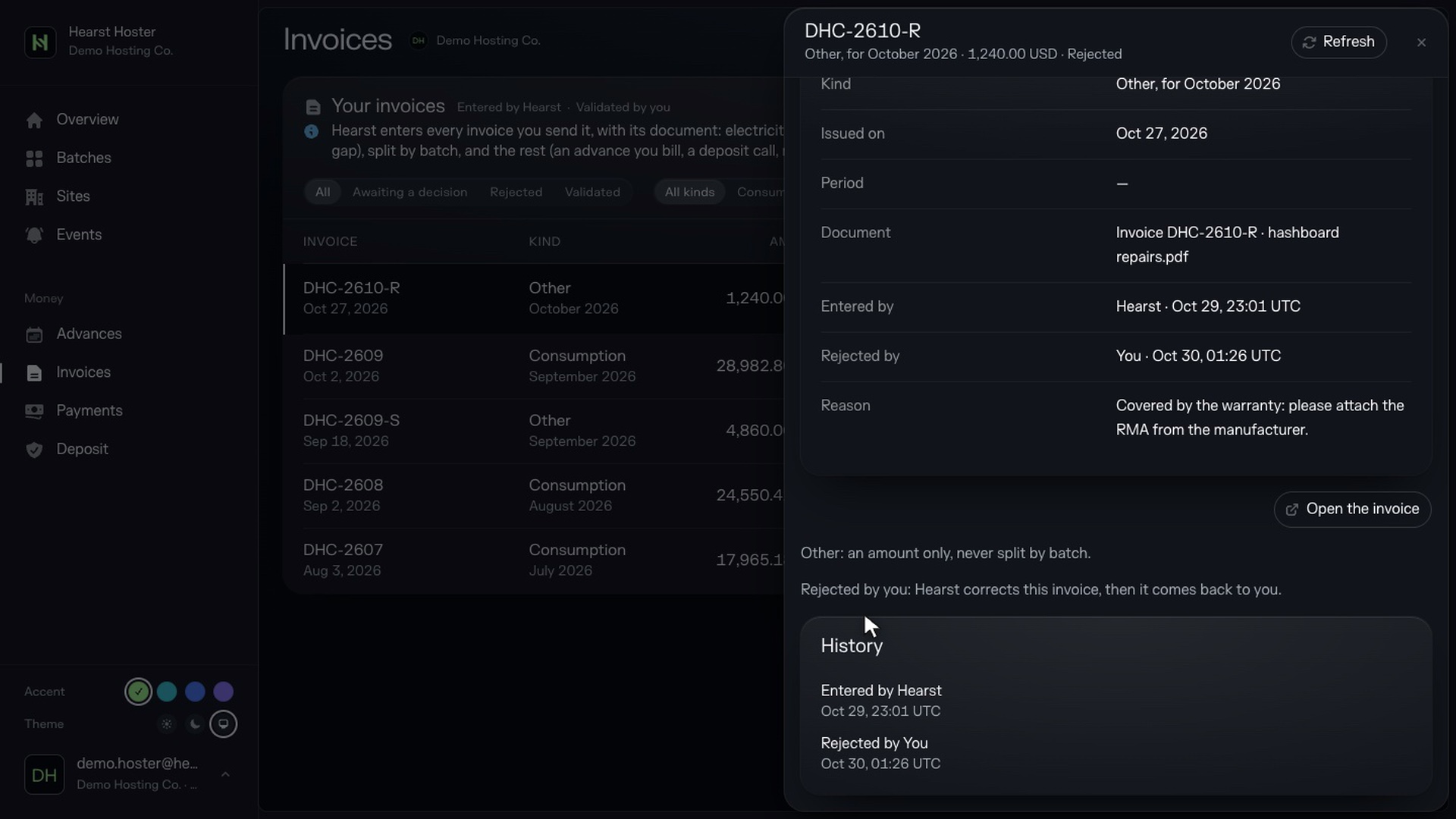1456x819 pixels.
Task: Show only Rejected invoices
Action: coord(516,193)
